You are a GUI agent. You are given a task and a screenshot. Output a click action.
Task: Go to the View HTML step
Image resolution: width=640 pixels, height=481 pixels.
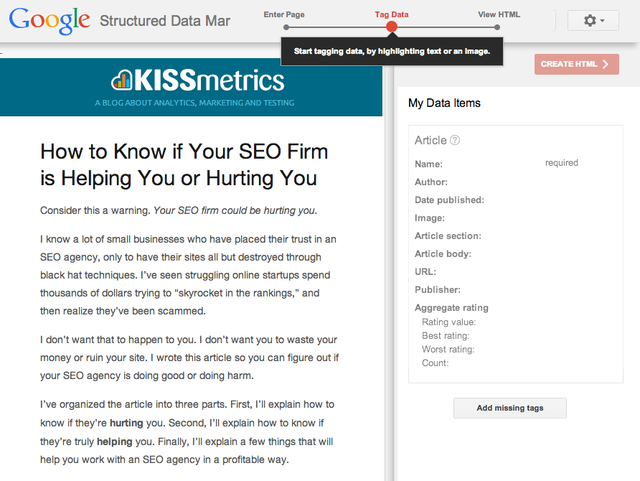(x=499, y=15)
